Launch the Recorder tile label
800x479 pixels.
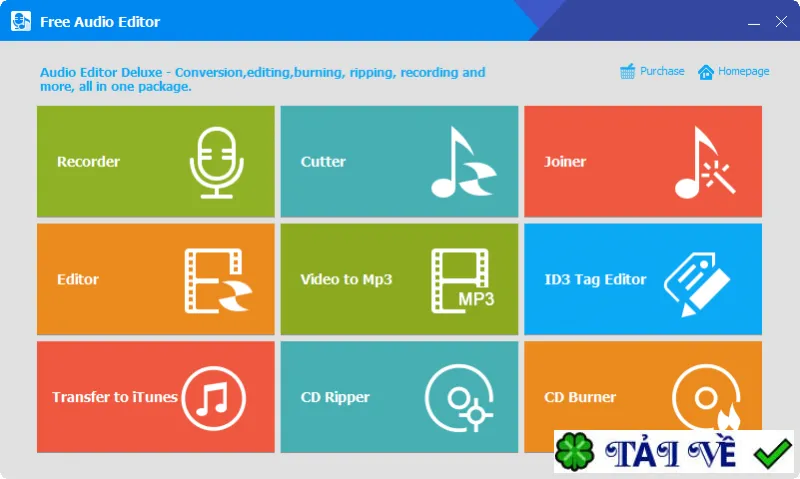(88, 162)
